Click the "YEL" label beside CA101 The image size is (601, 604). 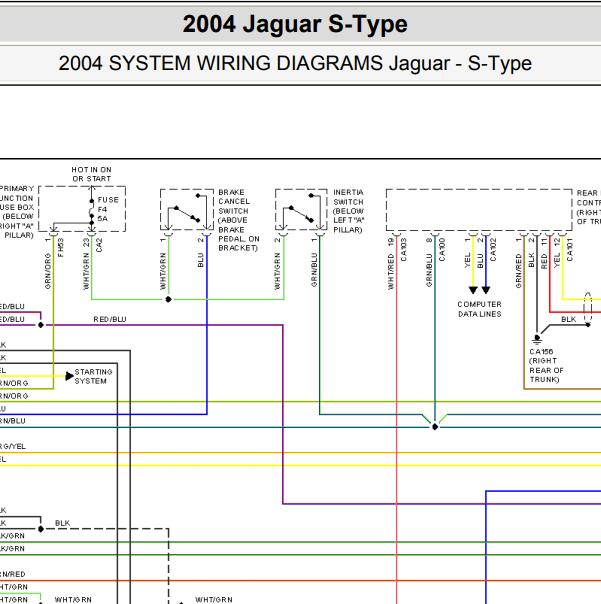[x=557, y=260]
